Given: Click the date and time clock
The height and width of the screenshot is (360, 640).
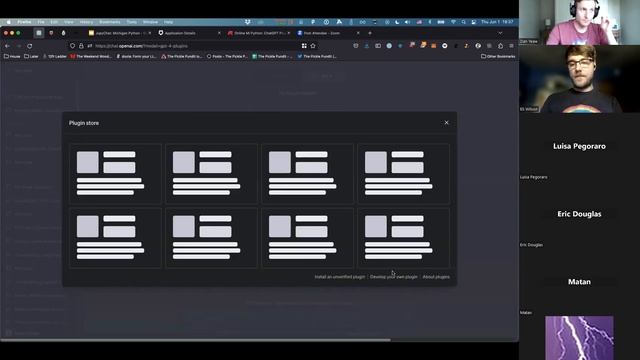Looking at the screenshot, I should [497, 22].
